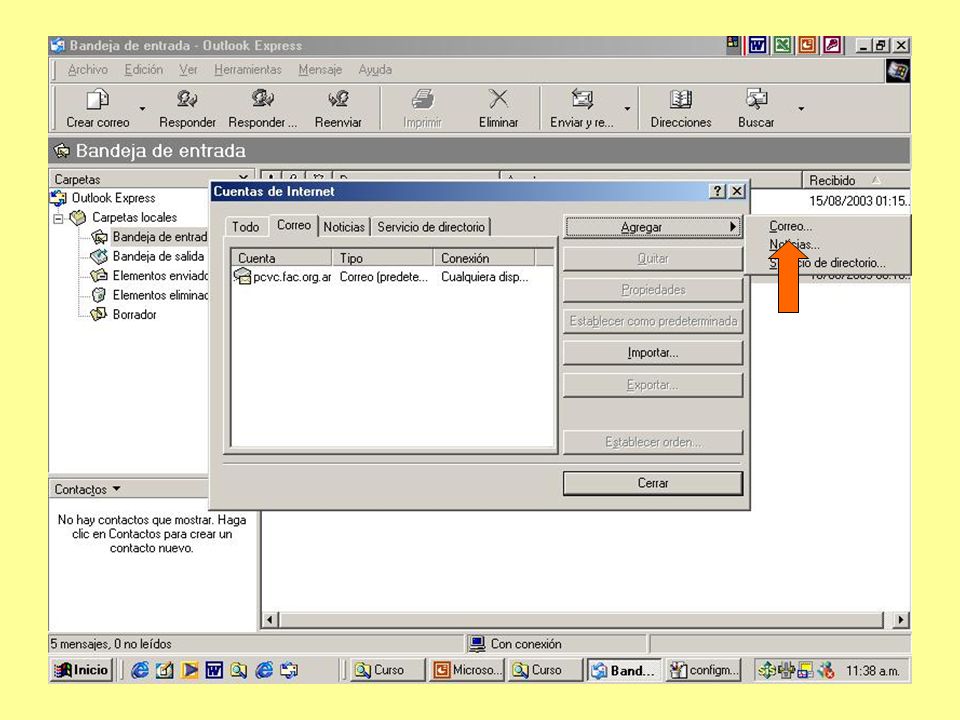Viewport: 960px width, 720px height.
Task: Click the pcvc.fac.org.ar account mail icon
Action: (x=242, y=276)
